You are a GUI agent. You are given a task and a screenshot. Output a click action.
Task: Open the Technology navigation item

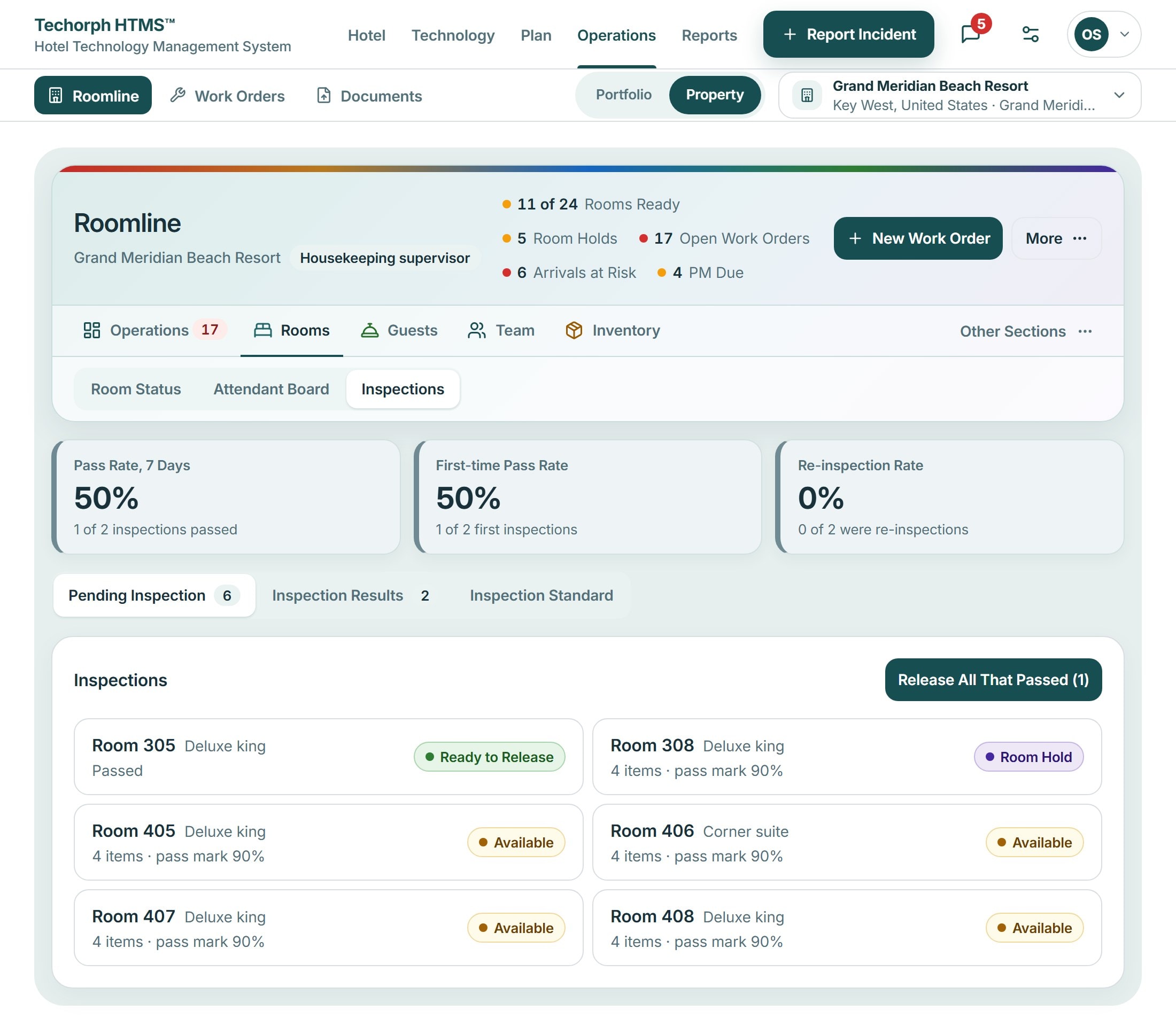[x=453, y=35]
